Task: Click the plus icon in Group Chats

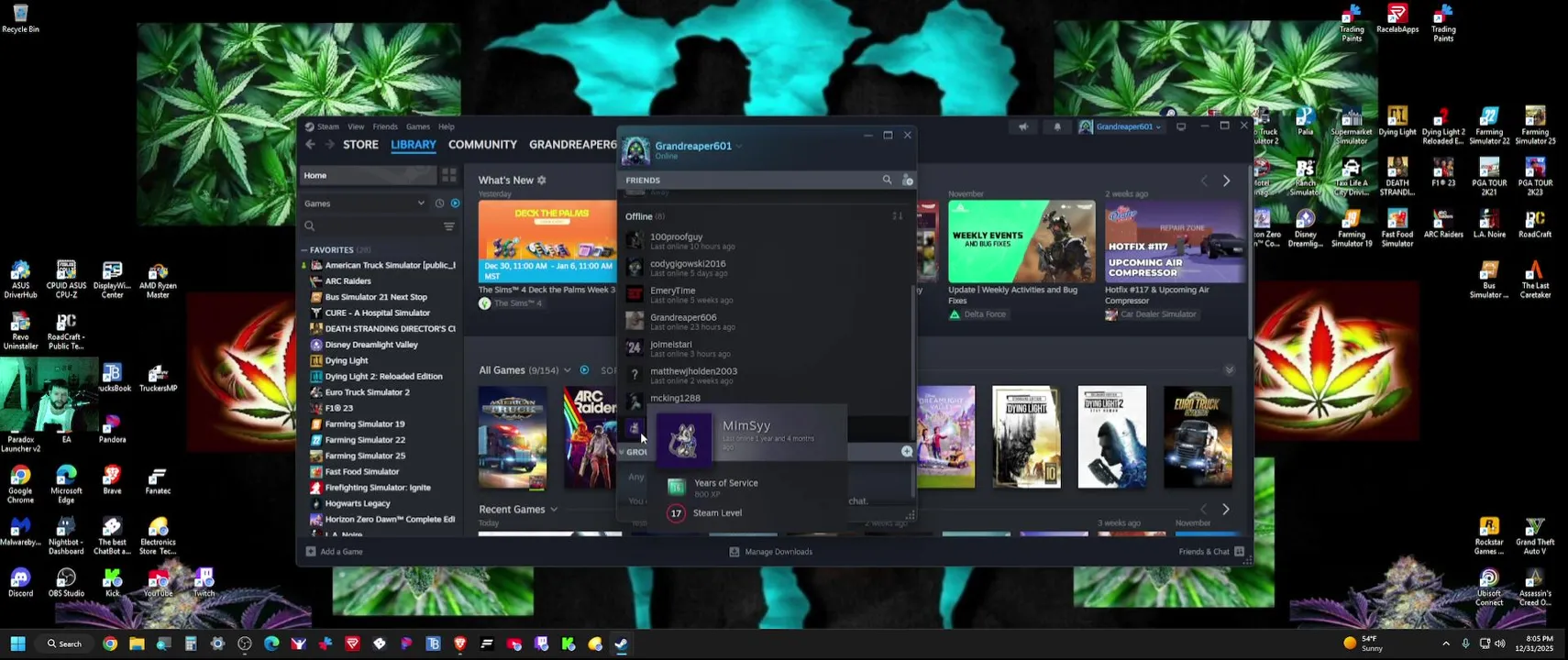Action: [x=907, y=451]
